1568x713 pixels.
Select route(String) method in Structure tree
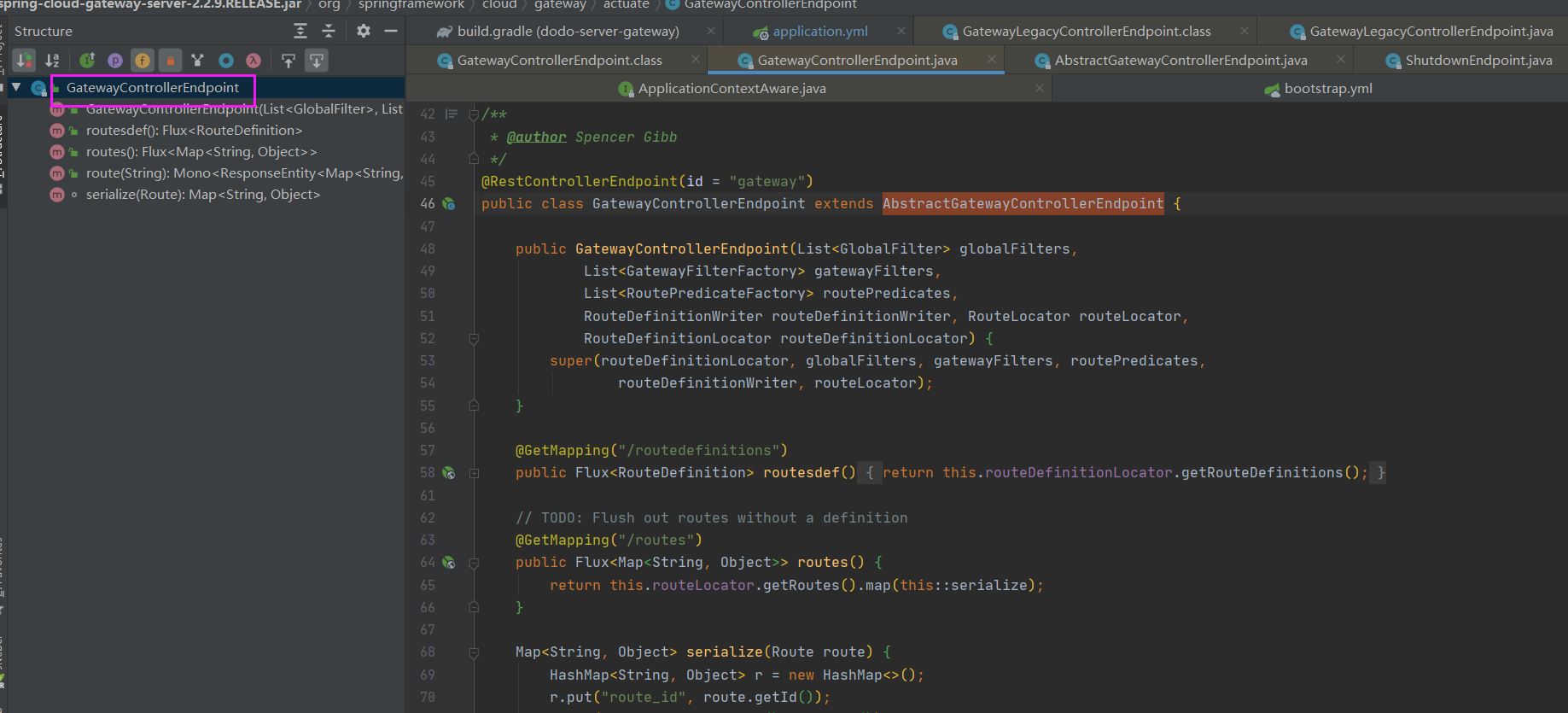[244, 173]
